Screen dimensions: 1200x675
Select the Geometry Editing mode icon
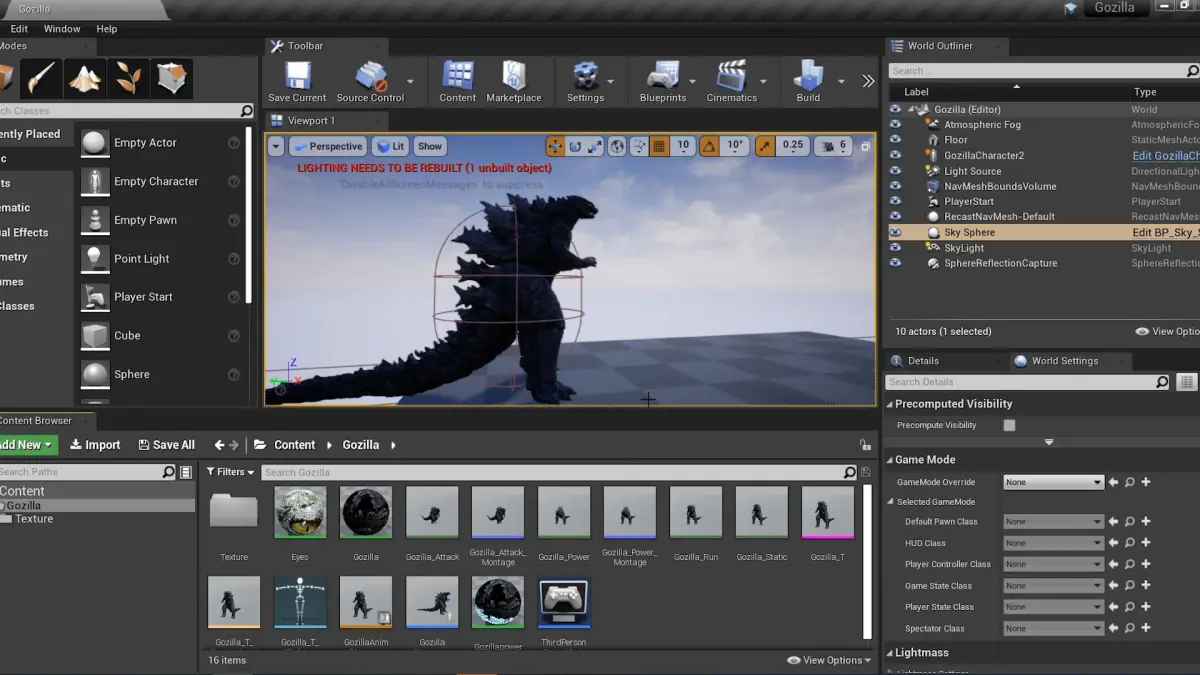(x=172, y=78)
